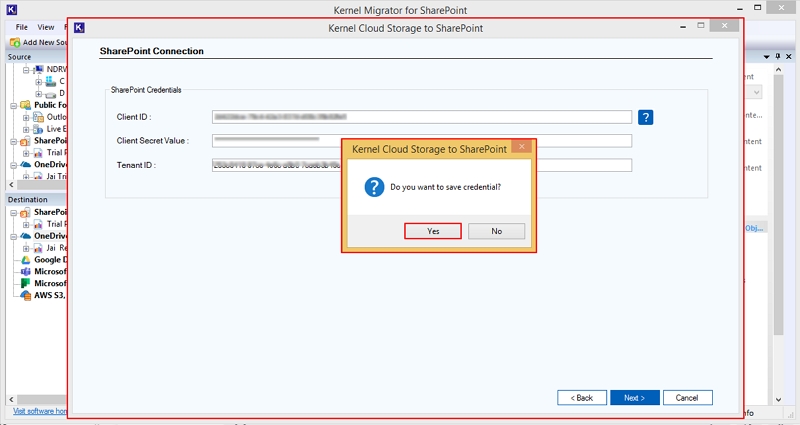Close the save credential message box
Image resolution: width=800 pixels, height=425 pixels.
click(521, 147)
